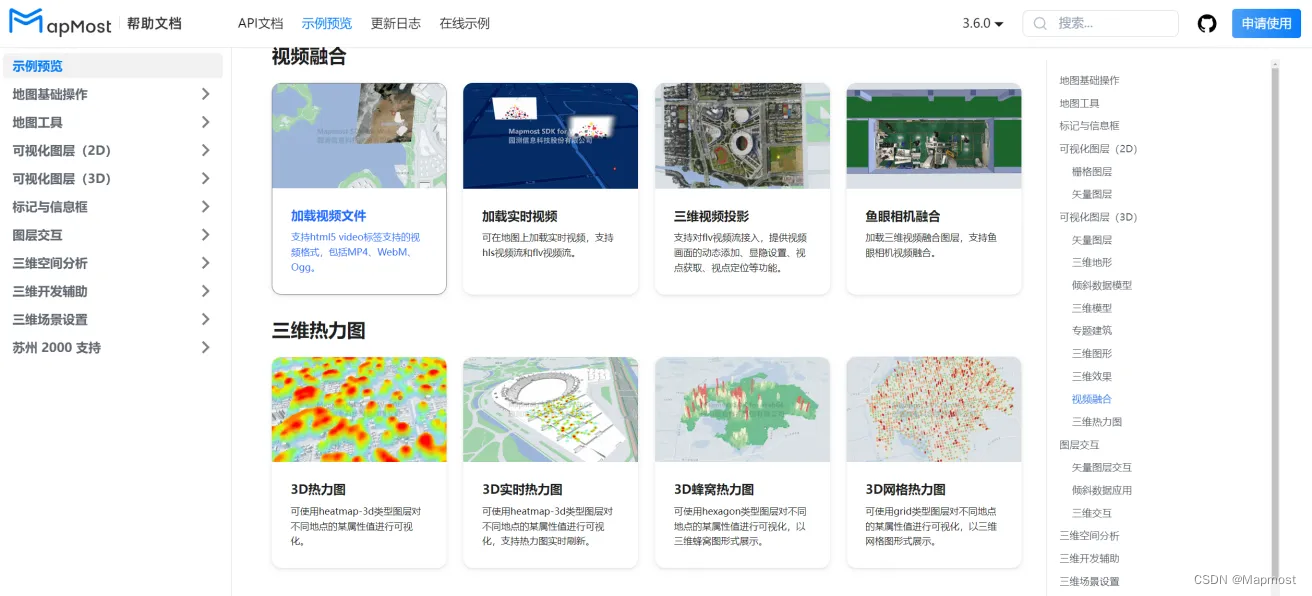Switch to the API文档 nav item
This screenshot has height=596, width=1312.
[260, 23]
